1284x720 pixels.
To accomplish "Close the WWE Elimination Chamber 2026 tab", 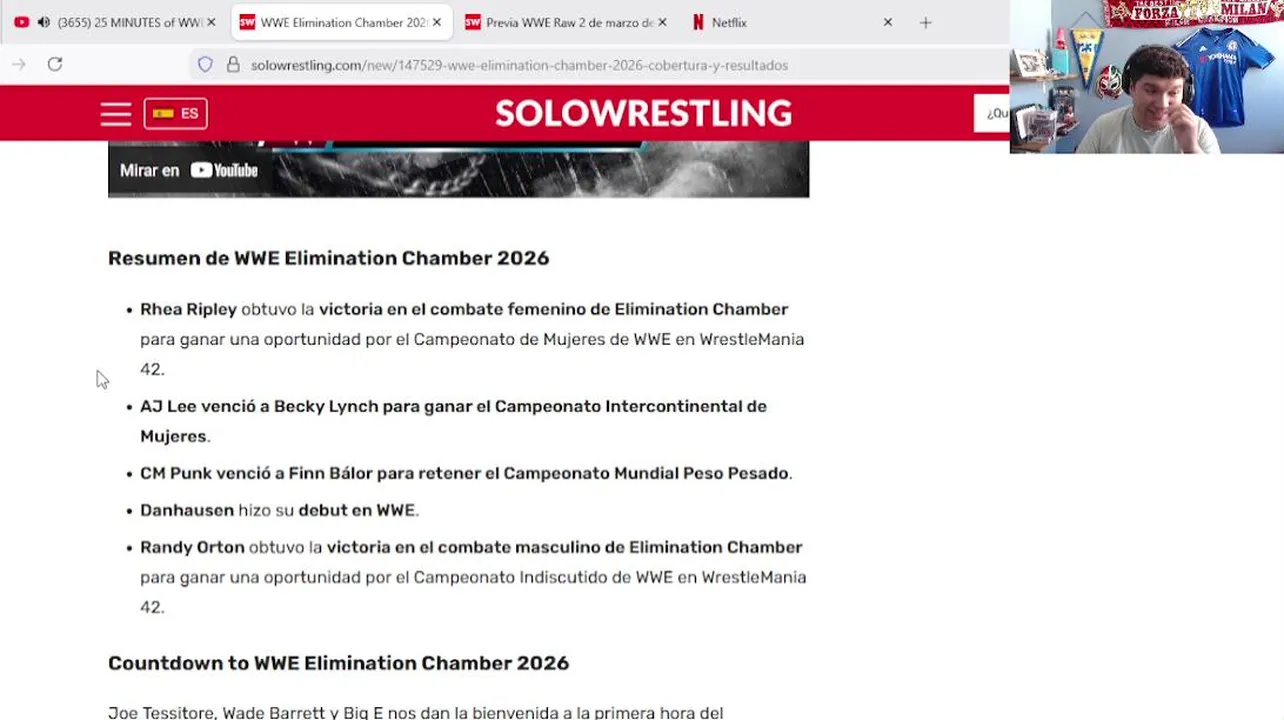I will [x=437, y=22].
